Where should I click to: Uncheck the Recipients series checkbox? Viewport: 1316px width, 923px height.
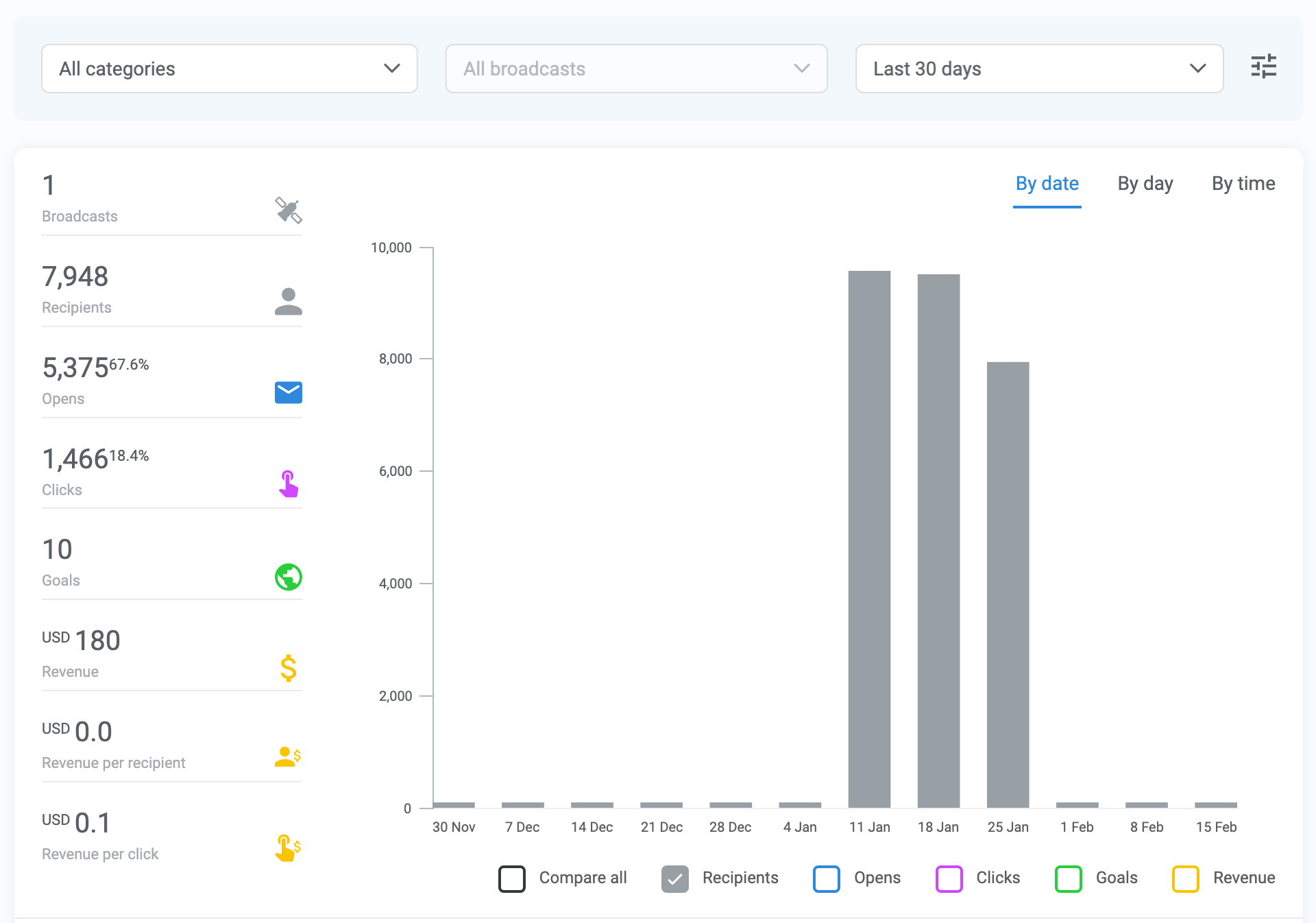[x=675, y=878]
